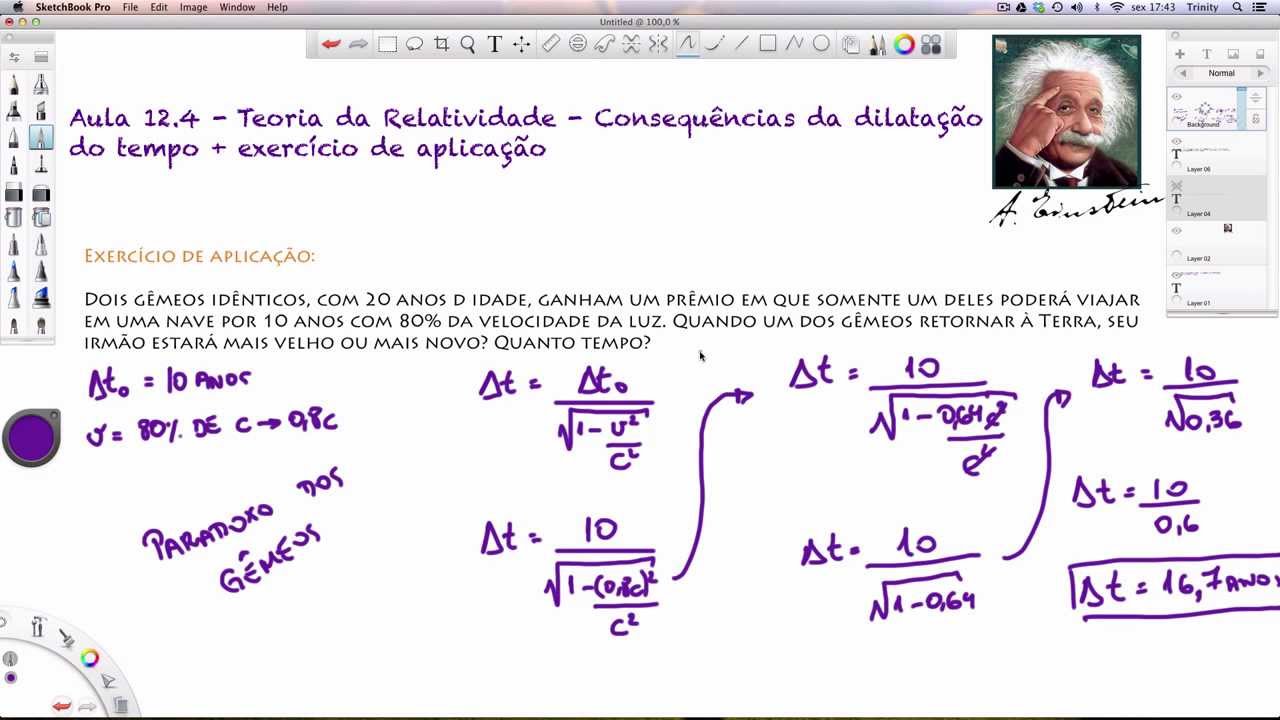This screenshot has width=1280, height=720.
Task: Select the highlighted active pen brush
Action: (x=41, y=138)
